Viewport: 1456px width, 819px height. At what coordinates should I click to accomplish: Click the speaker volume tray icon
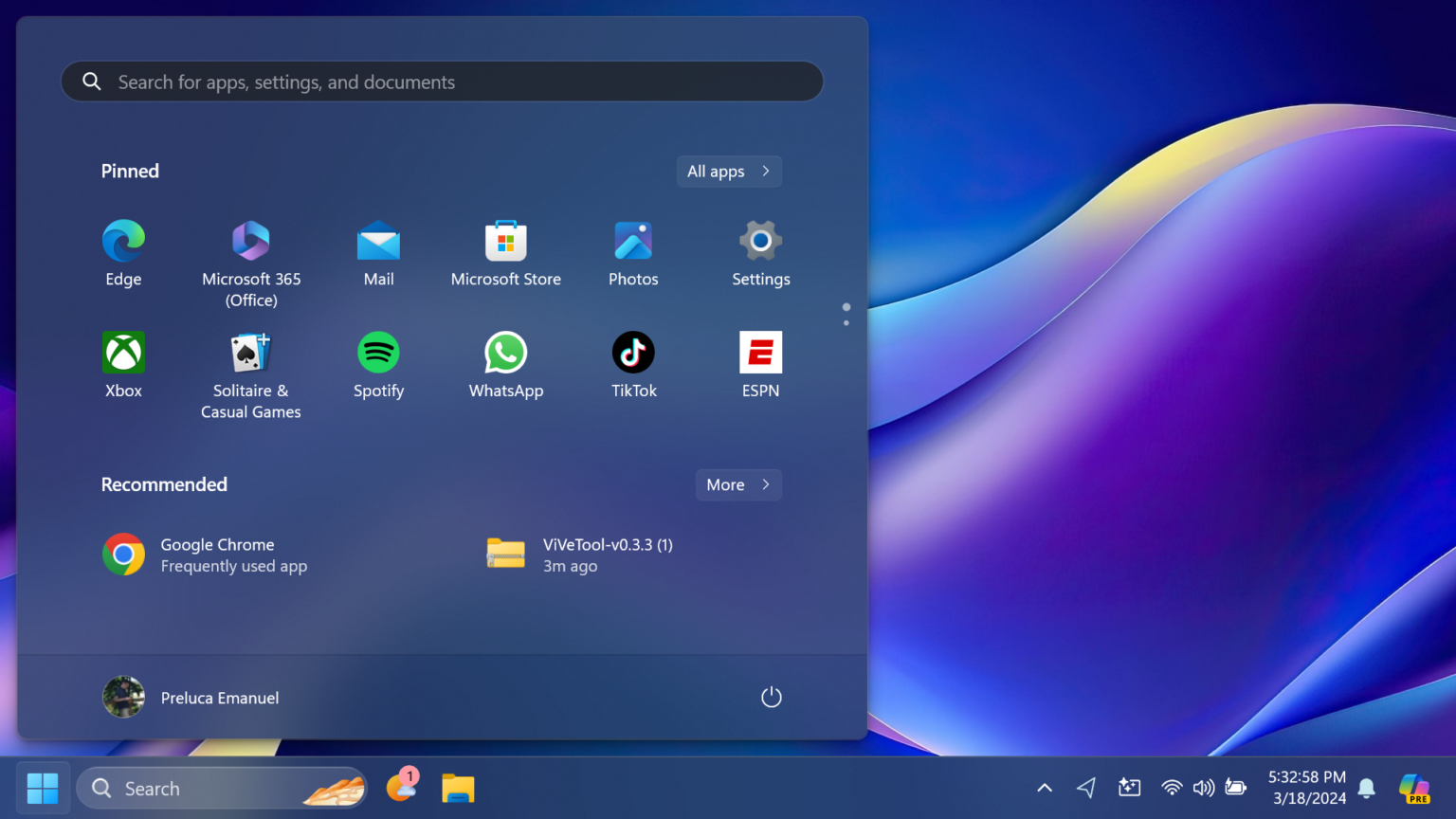(1204, 788)
